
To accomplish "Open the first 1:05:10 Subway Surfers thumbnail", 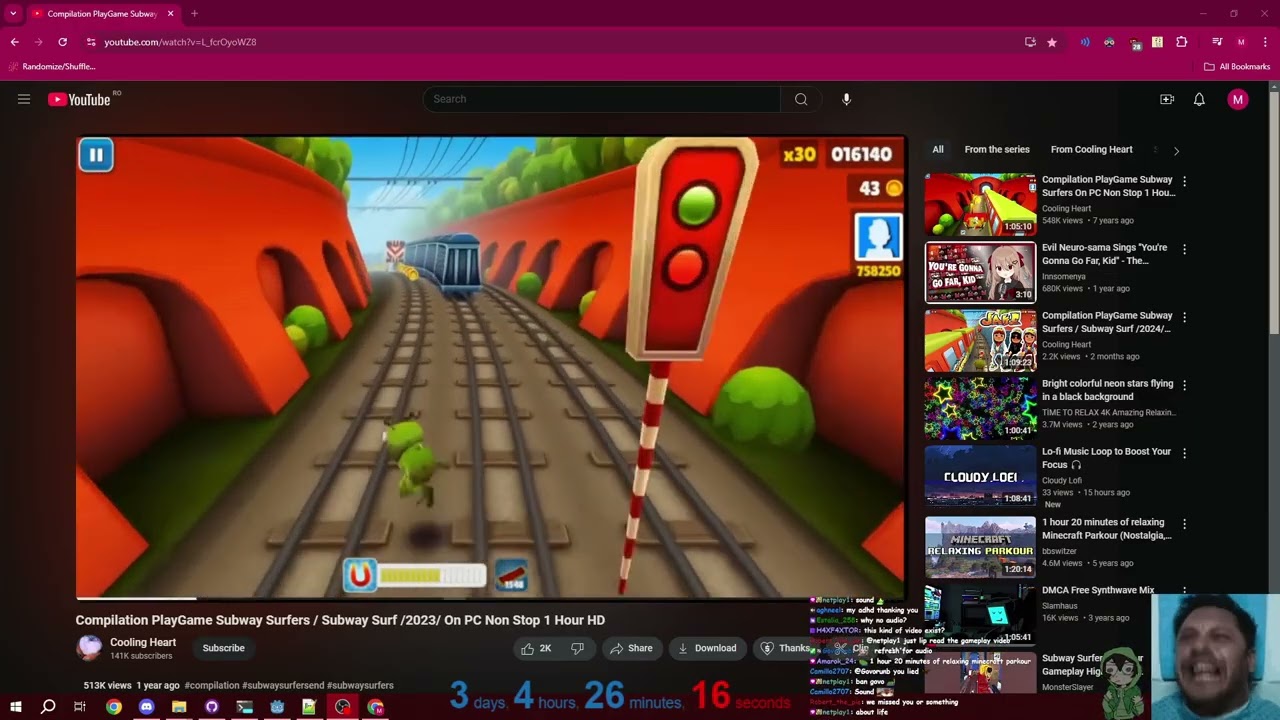I will [980, 204].
